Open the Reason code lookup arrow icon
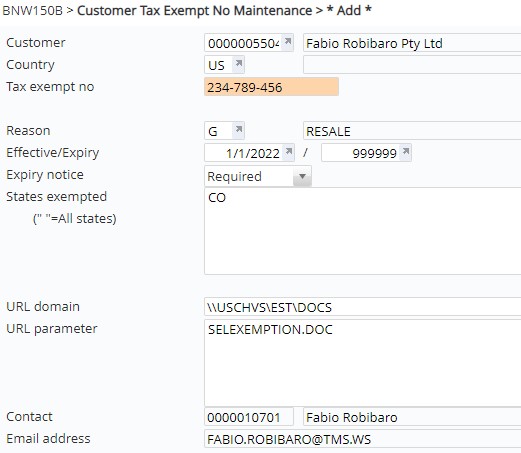 [239, 129]
